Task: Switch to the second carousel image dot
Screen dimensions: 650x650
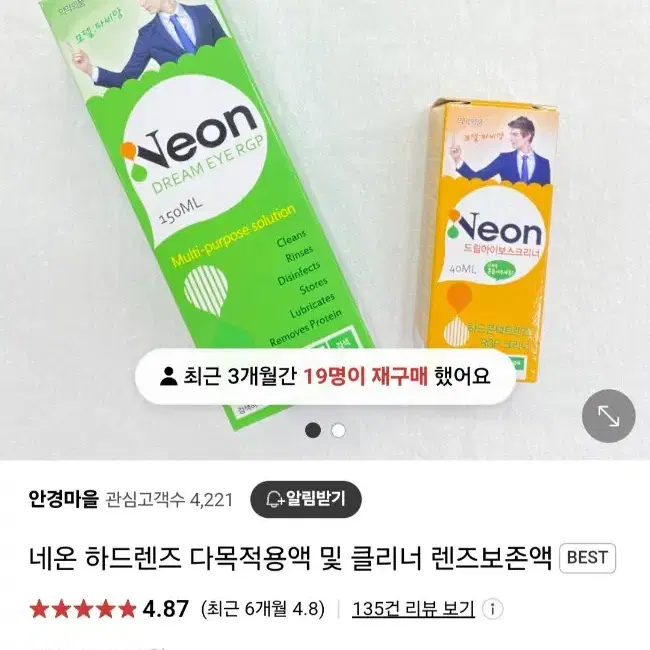Action: [x=338, y=430]
